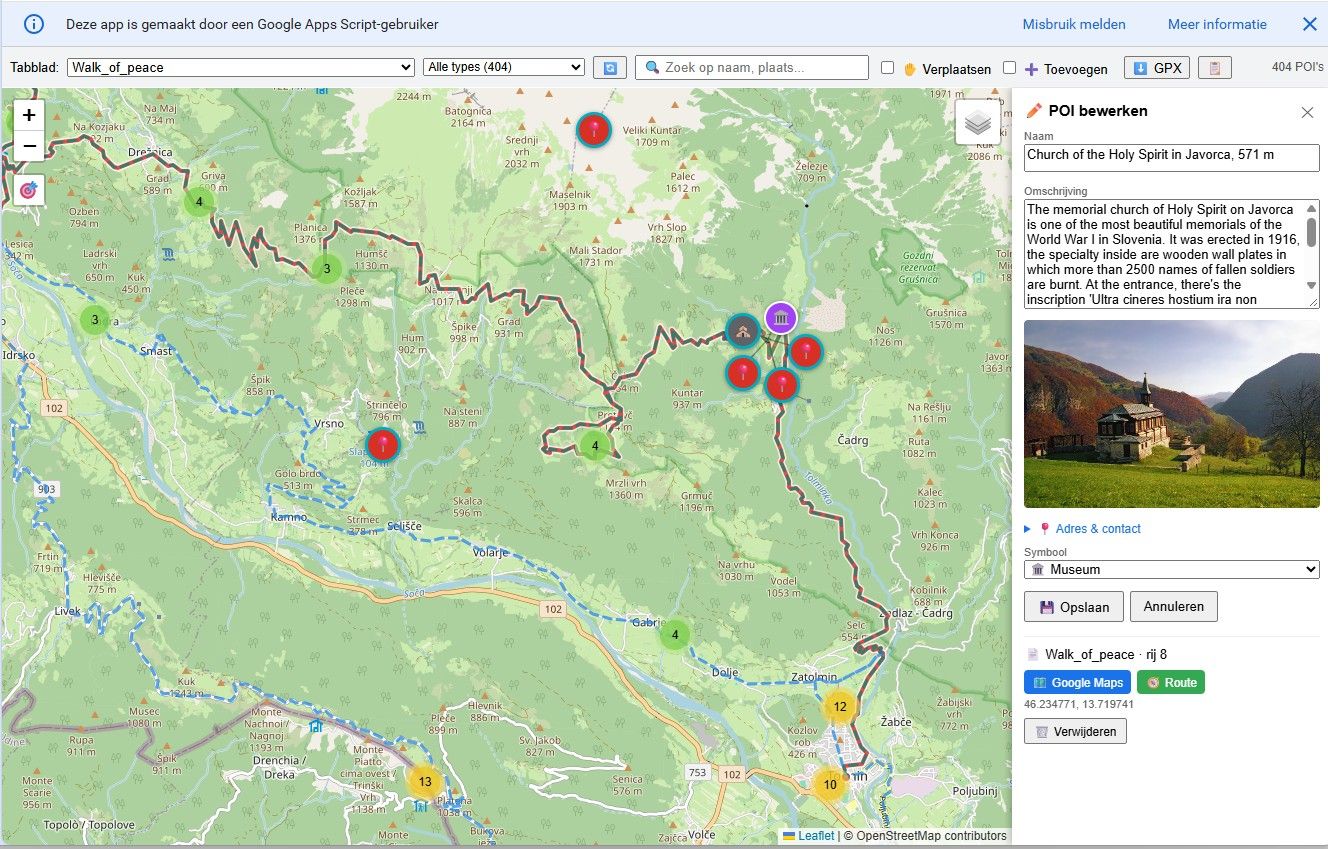Open the map layers control
This screenshot has height=849, width=1328.
(x=978, y=123)
